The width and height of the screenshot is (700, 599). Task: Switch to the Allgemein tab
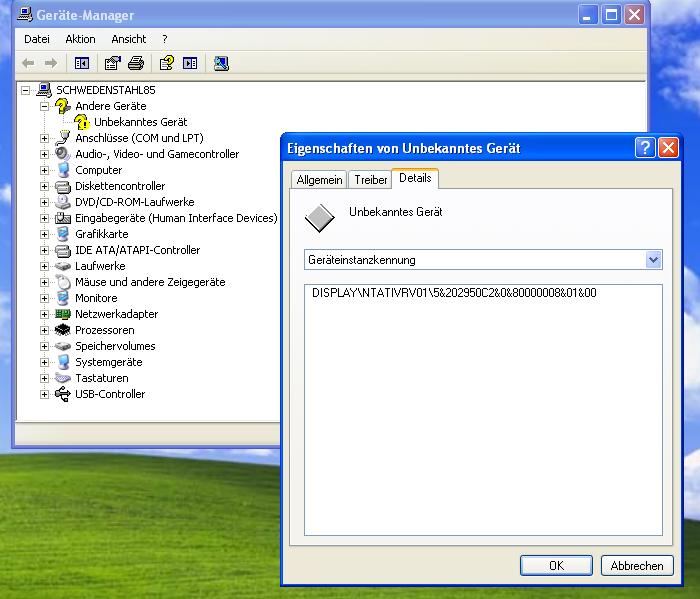coord(319,180)
